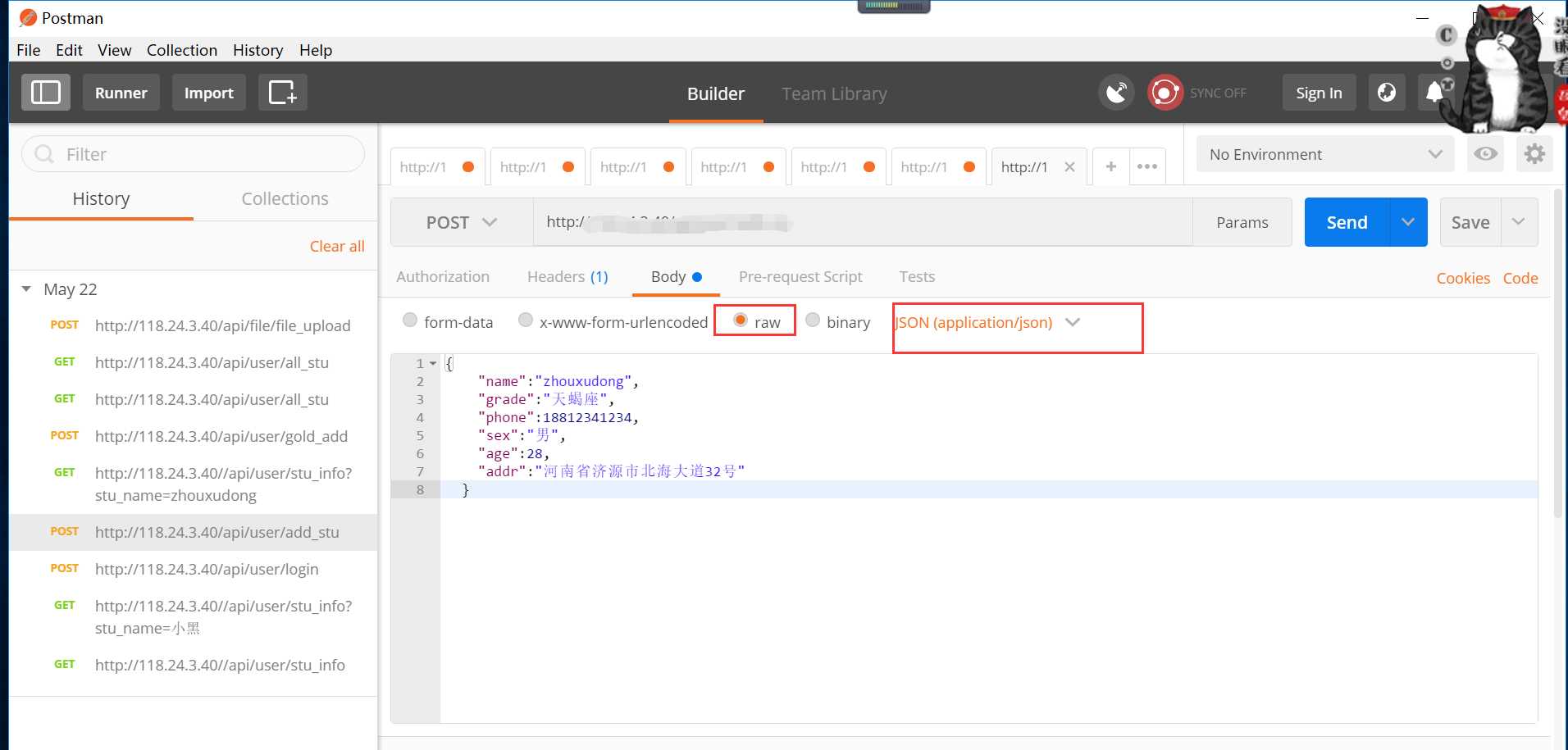This screenshot has width=1568, height=750.
Task: Open the Pre-request Script tab
Action: tap(800, 276)
